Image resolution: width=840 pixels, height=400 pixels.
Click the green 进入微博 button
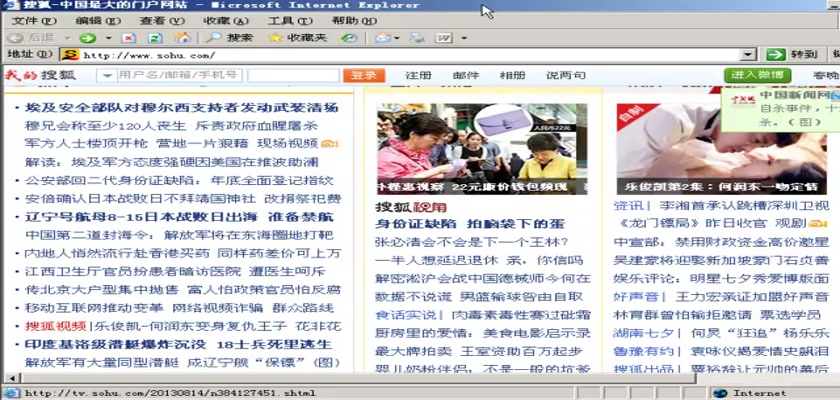757,75
